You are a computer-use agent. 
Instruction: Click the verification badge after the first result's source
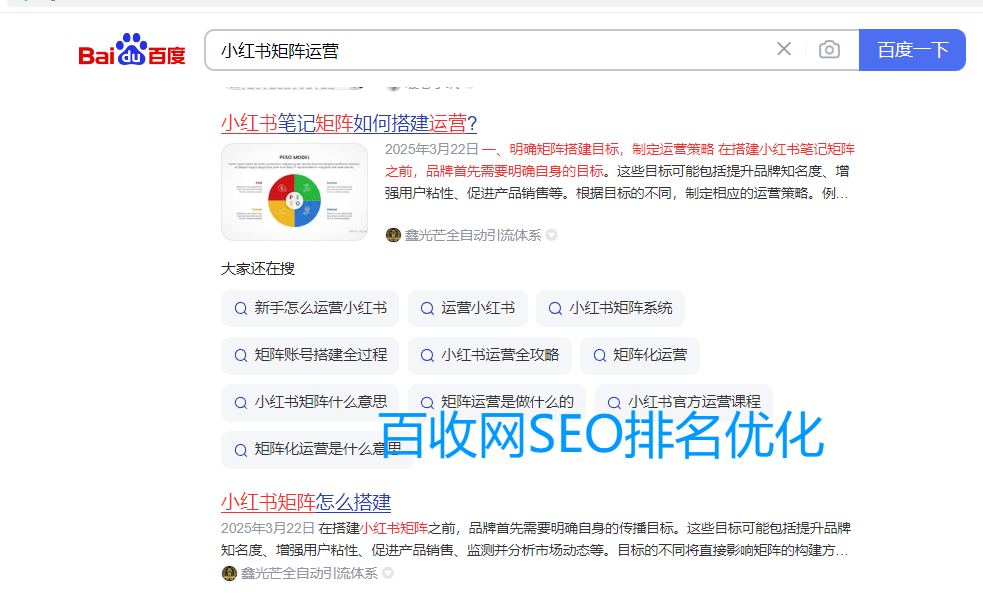pyautogui.click(x=552, y=235)
